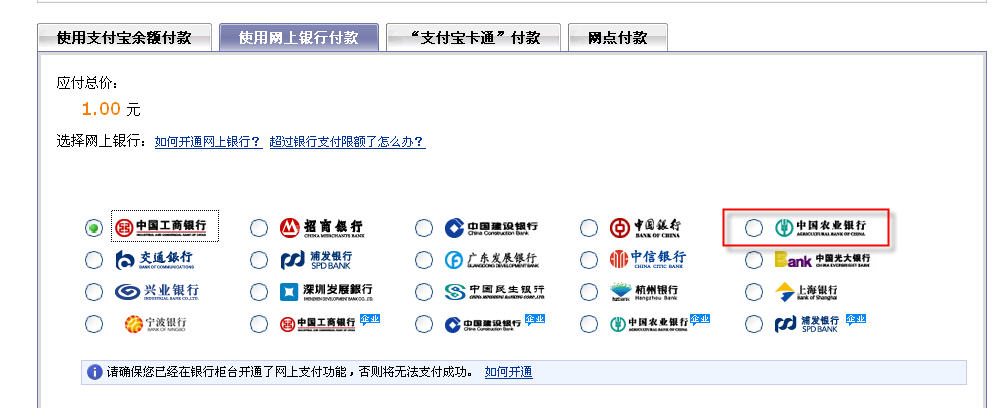Click the 中信银行 logo
The width and height of the screenshot is (1003, 408).
click(647, 259)
